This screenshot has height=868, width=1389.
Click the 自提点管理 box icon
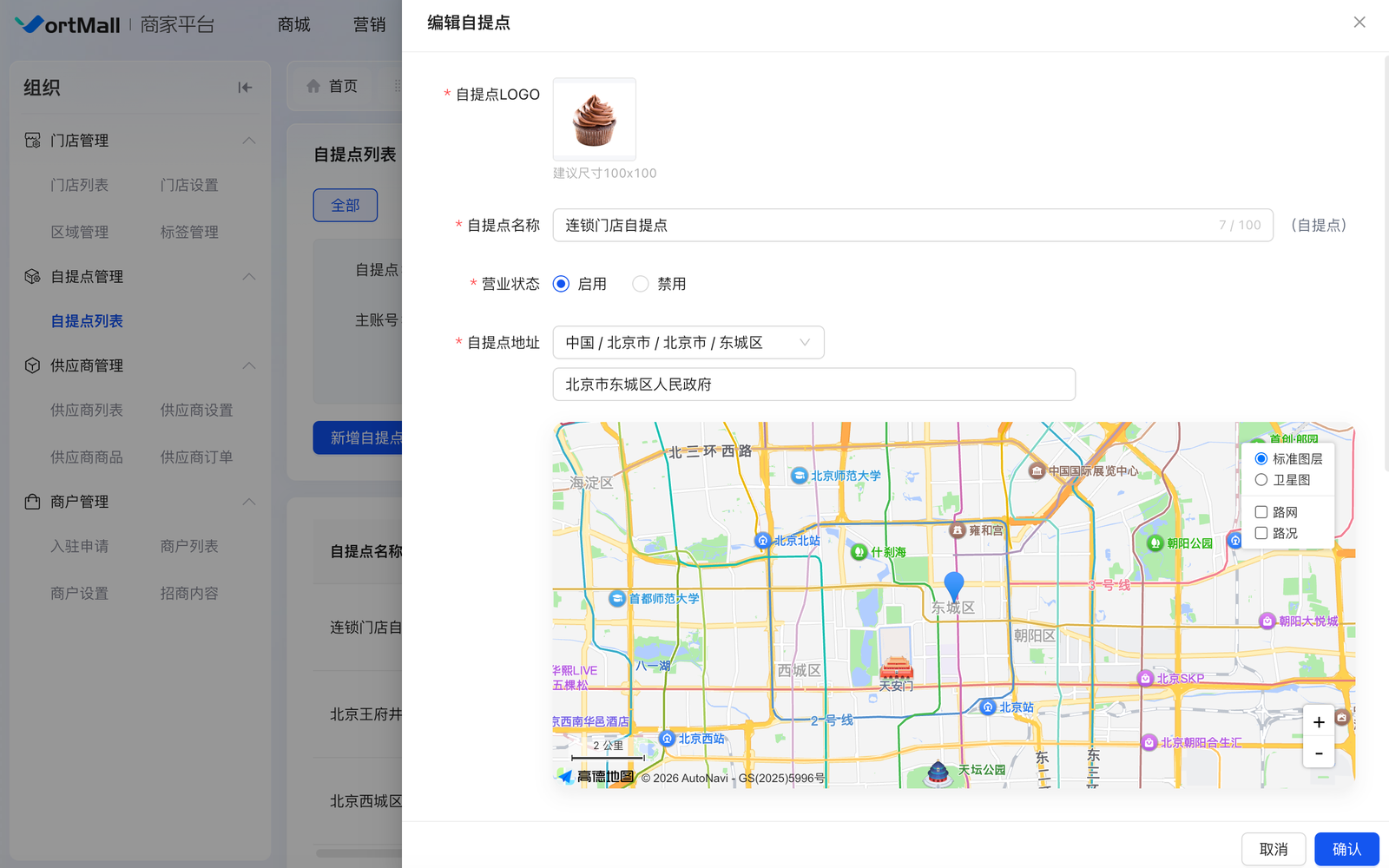tap(32, 276)
